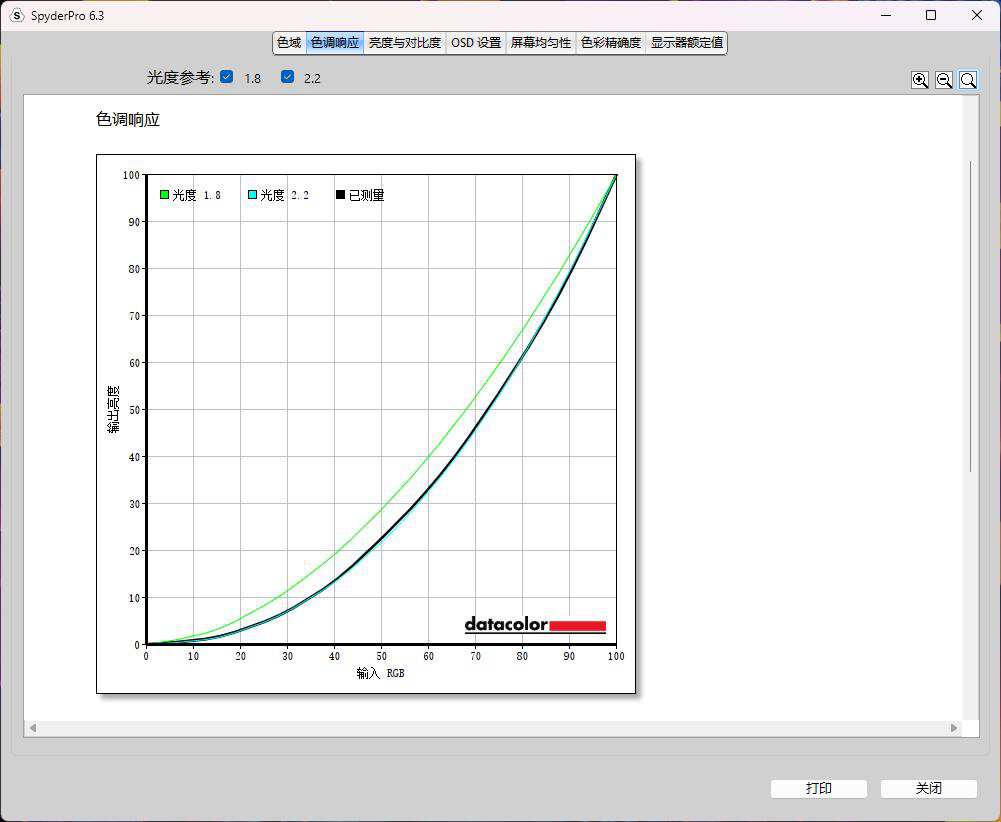Uncheck the 1.8 gamma reference checkbox
This screenshot has height=822, width=1001.
coord(227,77)
